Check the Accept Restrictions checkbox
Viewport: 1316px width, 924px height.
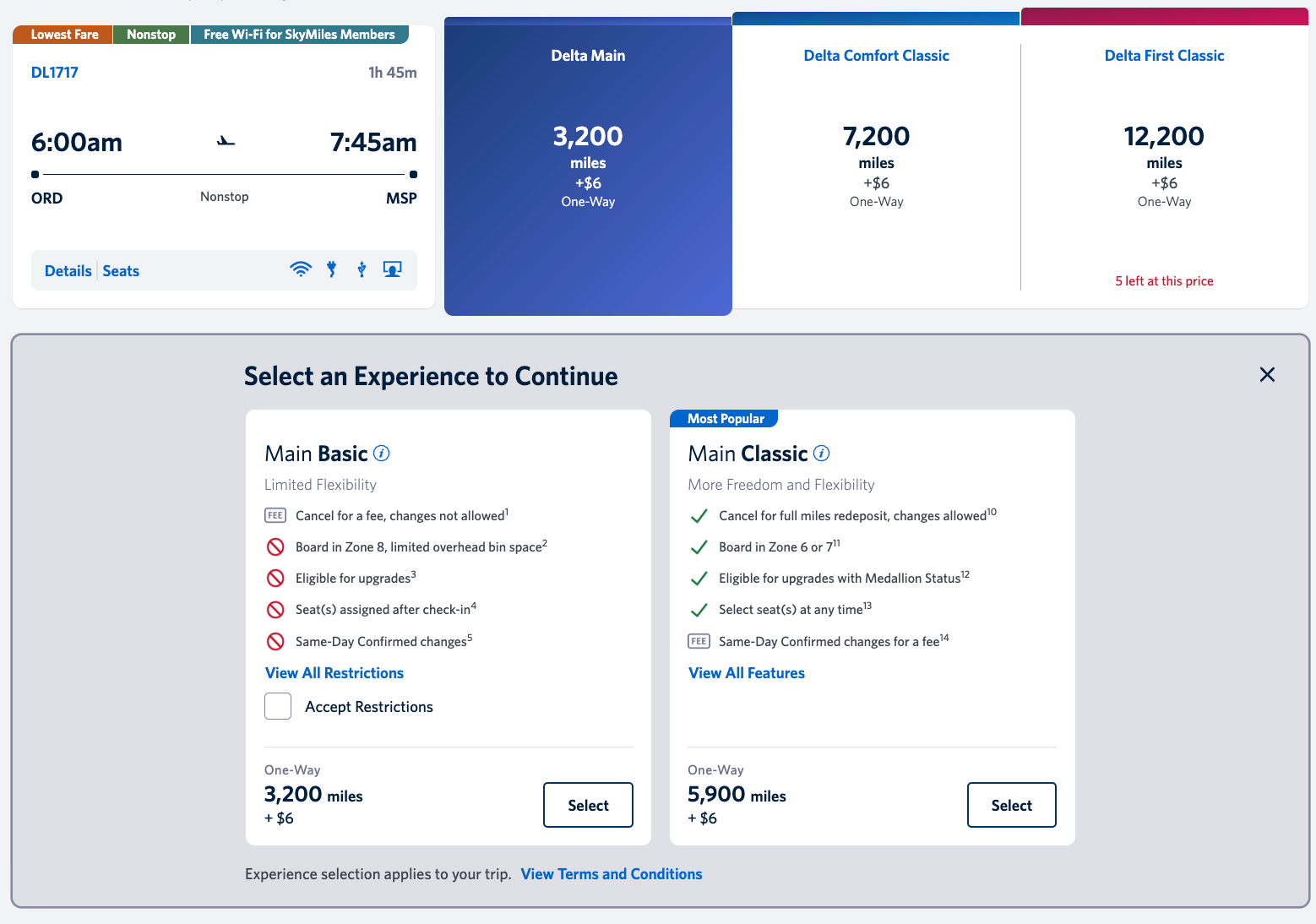[x=278, y=706]
